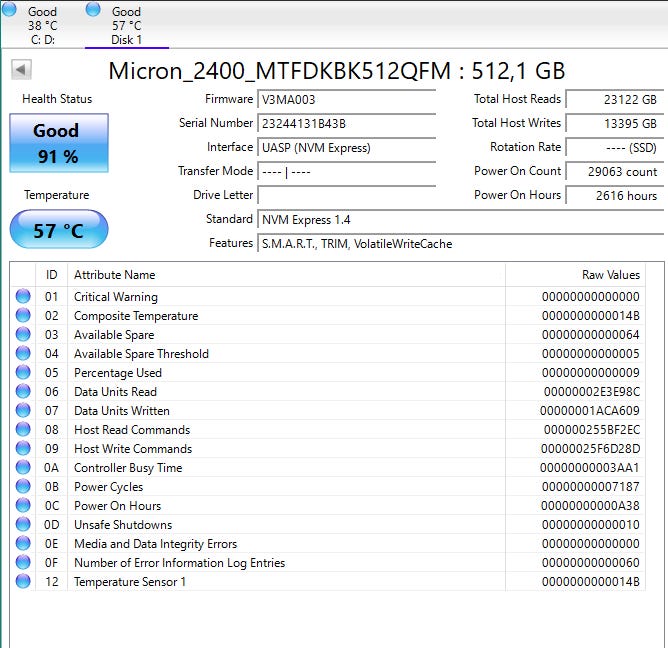Click the Serial Number field

[x=346, y=123]
